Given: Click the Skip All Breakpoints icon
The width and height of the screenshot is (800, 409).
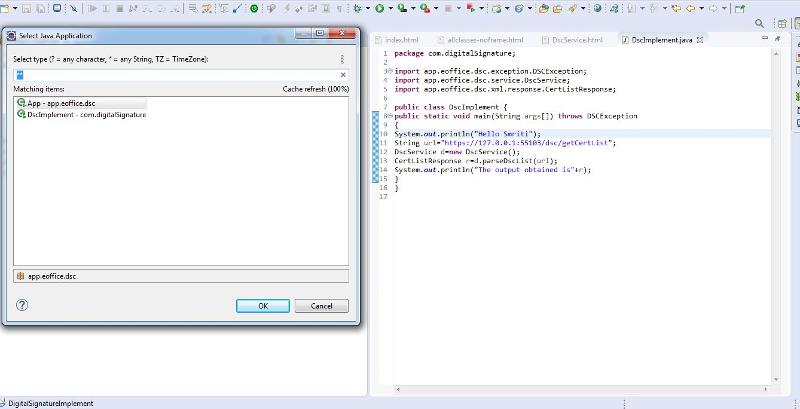Looking at the screenshot, I should 73,8.
